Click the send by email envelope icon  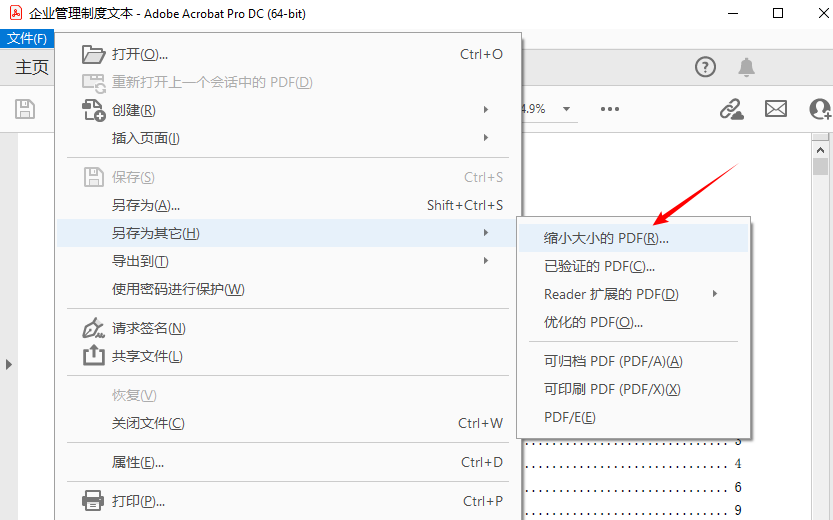point(776,109)
